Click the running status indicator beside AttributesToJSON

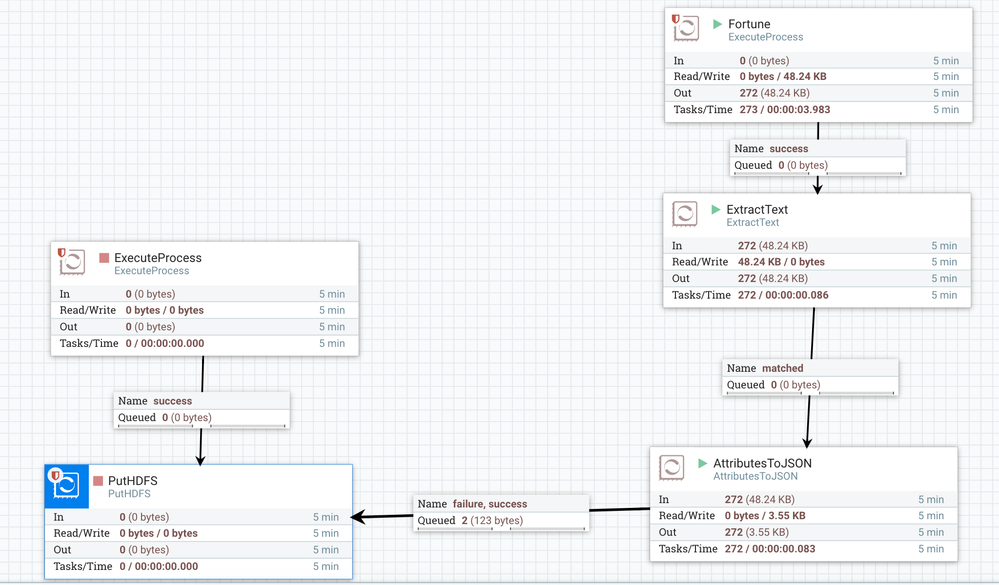[702, 464]
